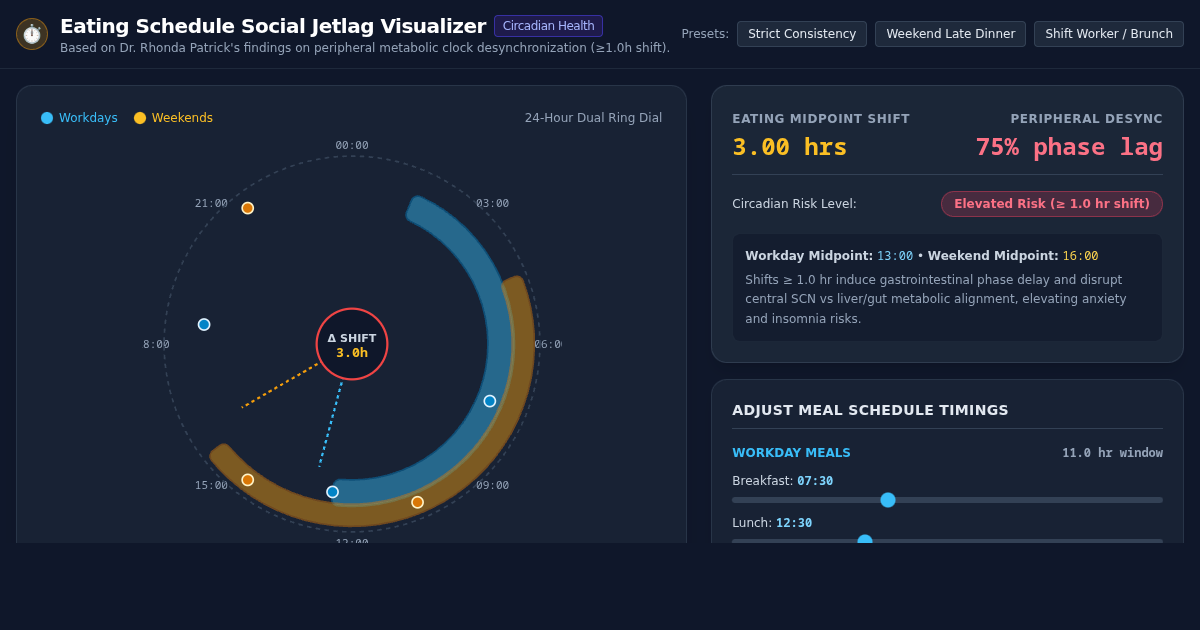Click the Breakfast 07:30 label
Screen dimensions: 1200x630
click(x=782, y=481)
